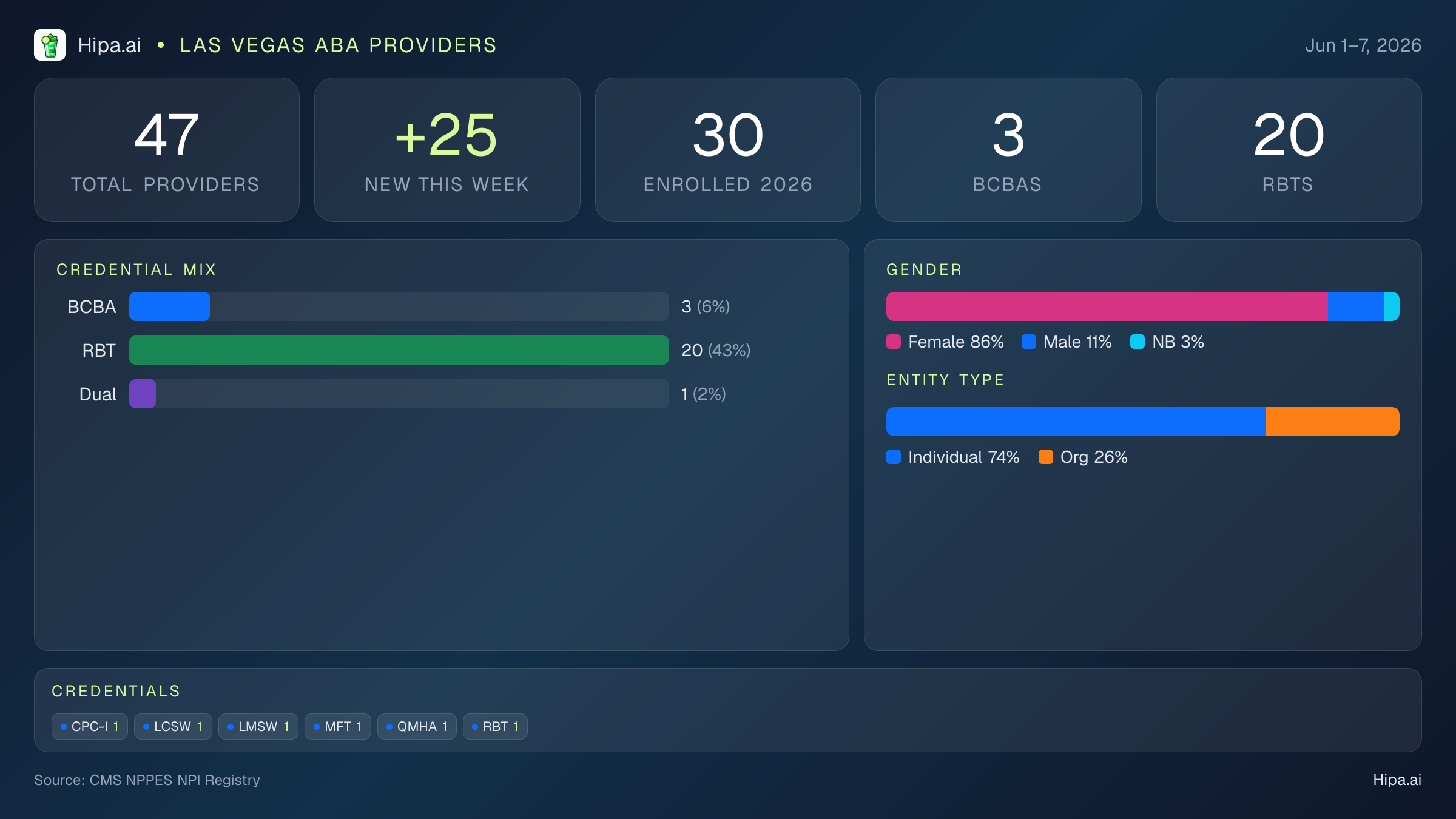Image resolution: width=1456 pixels, height=819 pixels.
Task: Click the blue BCBA credential mix bar
Action: click(x=169, y=306)
